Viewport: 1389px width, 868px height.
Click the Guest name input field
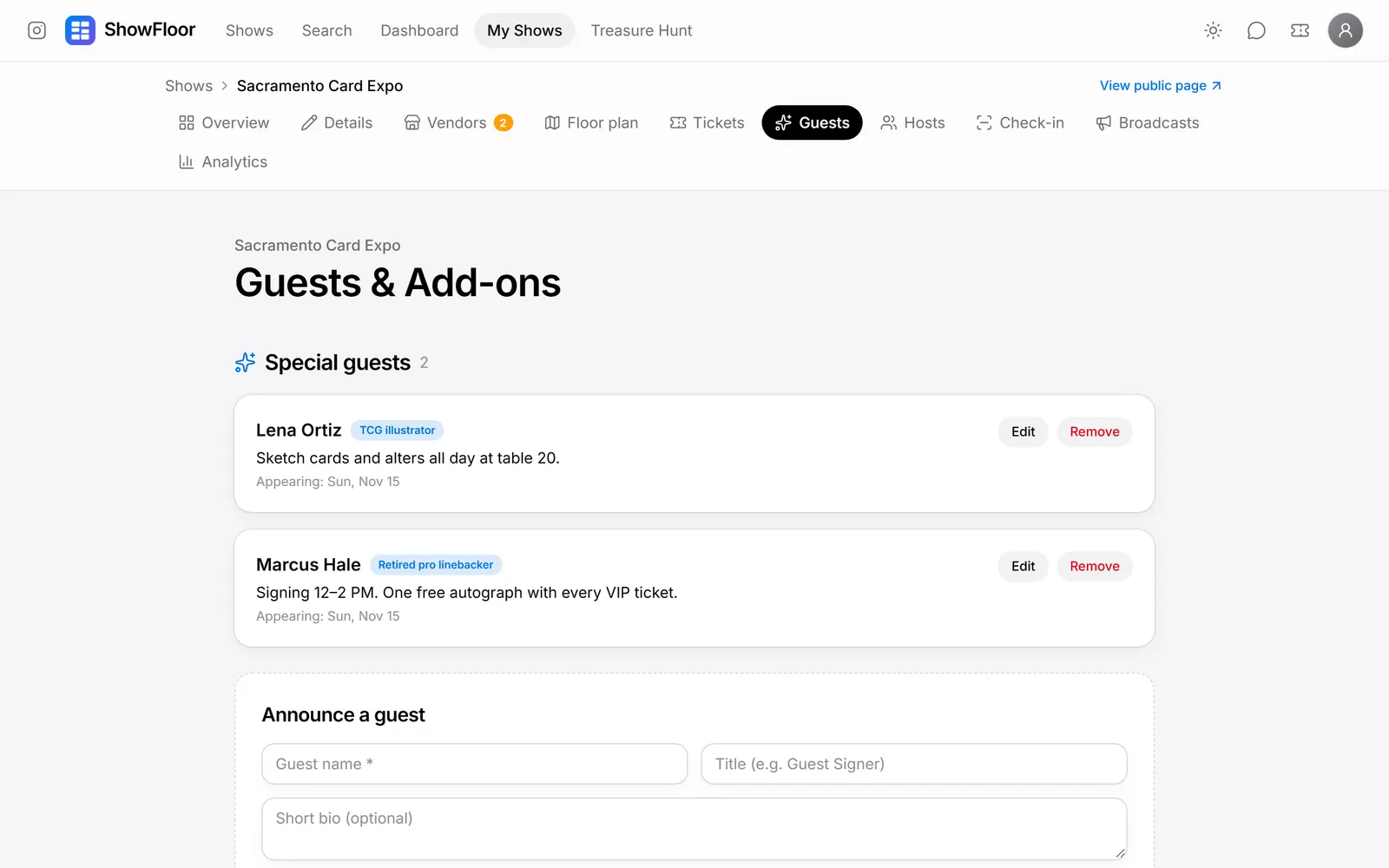(x=475, y=764)
